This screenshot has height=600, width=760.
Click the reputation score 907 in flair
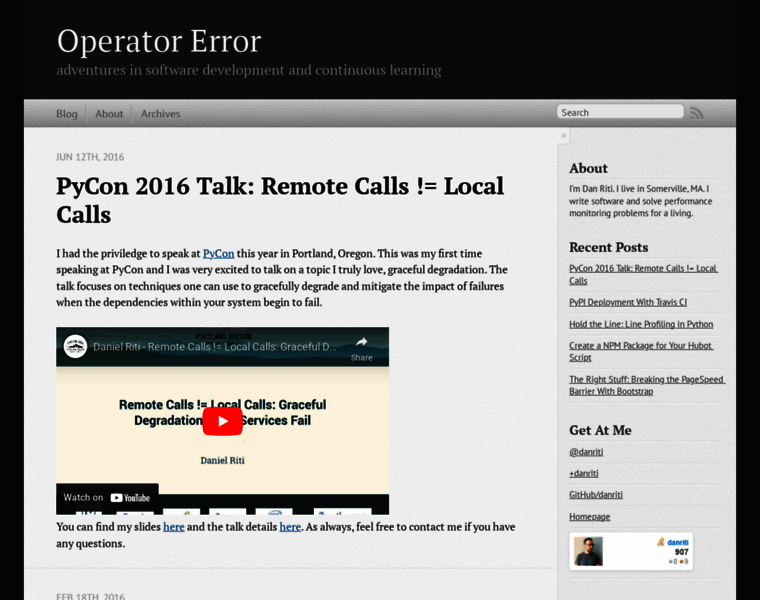click(681, 552)
